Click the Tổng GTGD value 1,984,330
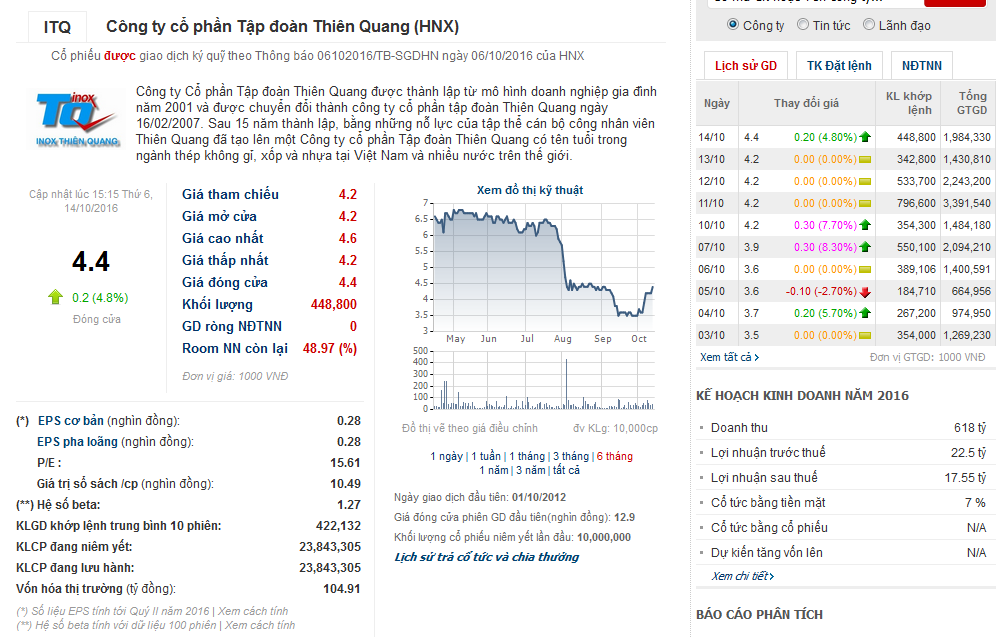This screenshot has height=637, width=1007. click(967, 137)
